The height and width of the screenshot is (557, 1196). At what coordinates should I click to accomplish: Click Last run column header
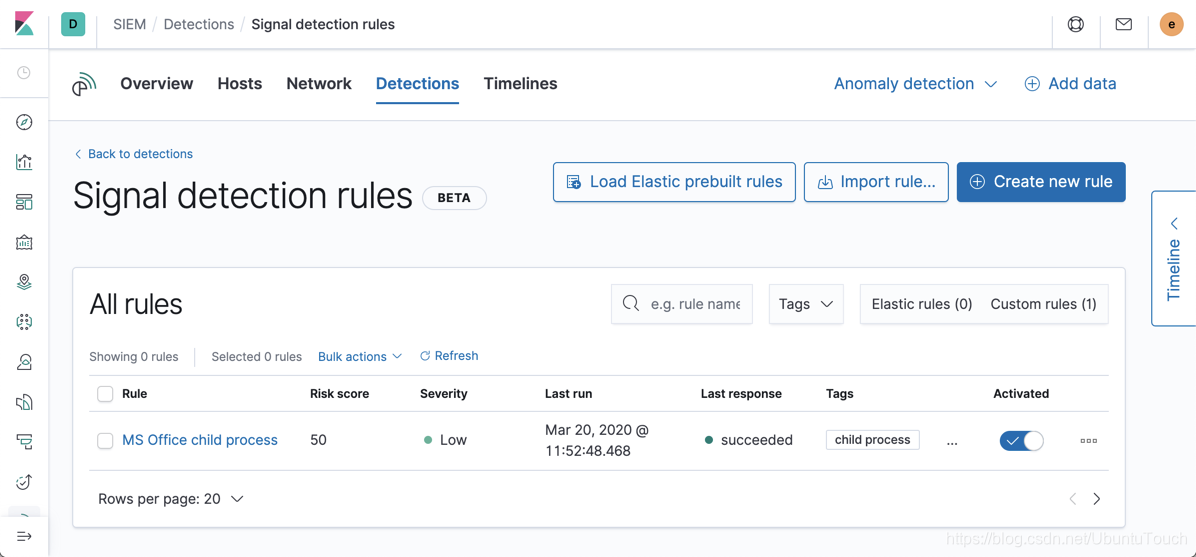click(x=568, y=394)
